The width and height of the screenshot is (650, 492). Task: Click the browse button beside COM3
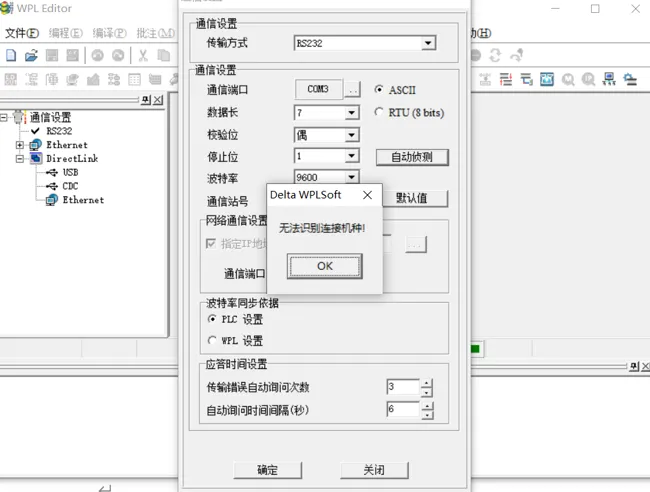(352, 90)
